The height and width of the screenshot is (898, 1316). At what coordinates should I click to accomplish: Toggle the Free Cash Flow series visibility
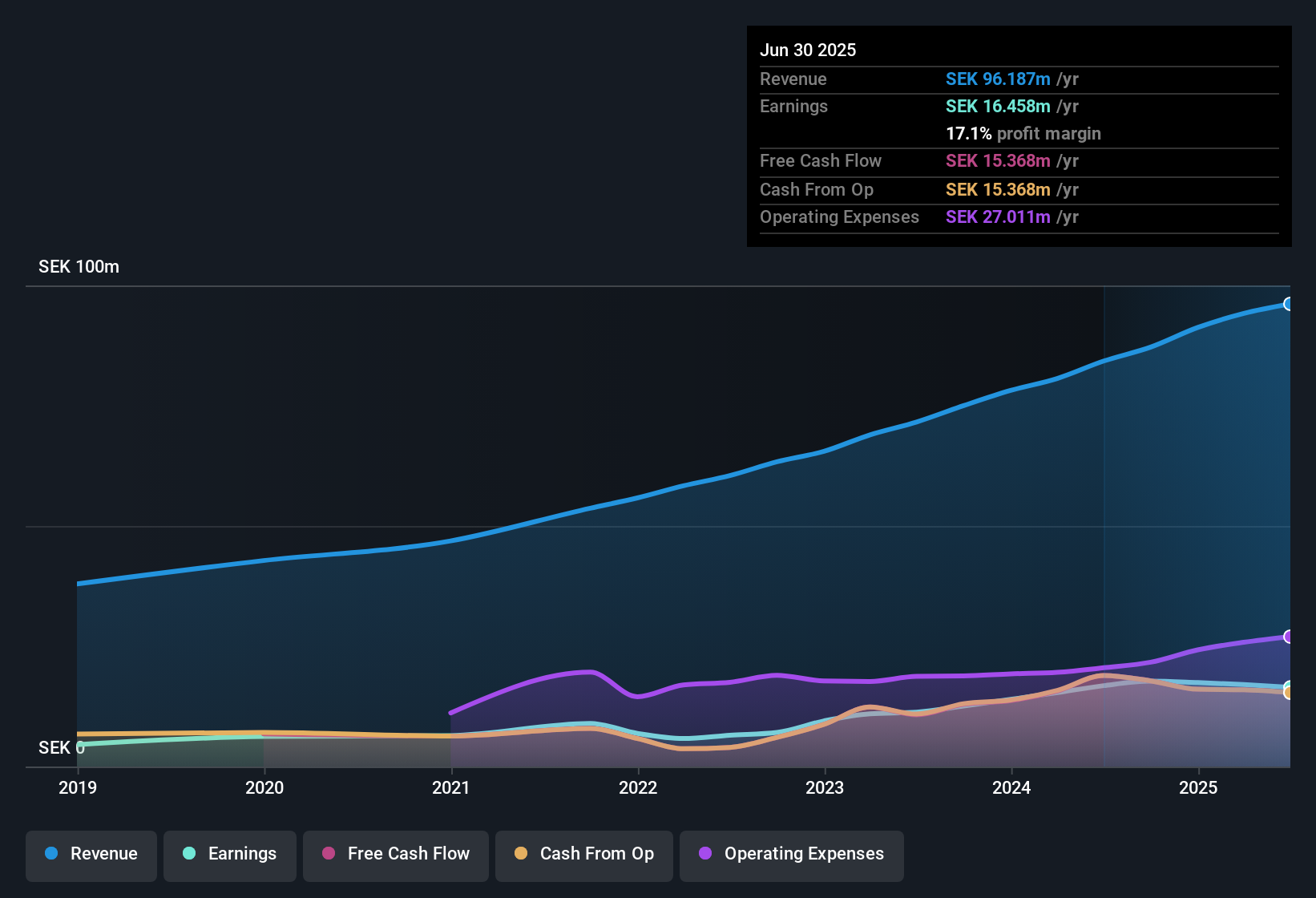click(x=395, y=854)
